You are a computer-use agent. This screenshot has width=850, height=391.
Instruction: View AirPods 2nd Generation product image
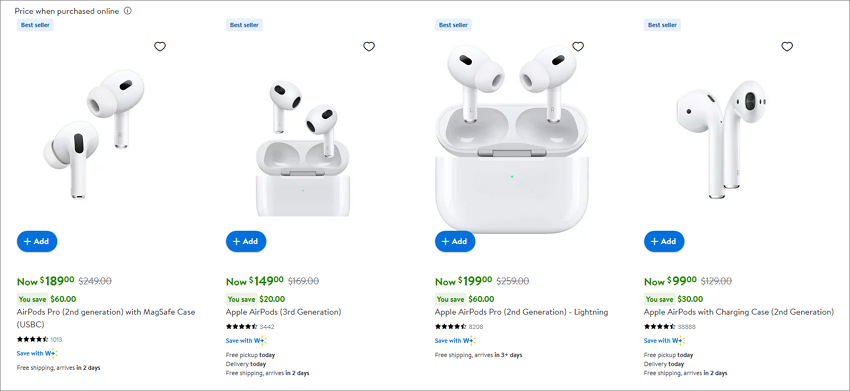tap(721, 139)
